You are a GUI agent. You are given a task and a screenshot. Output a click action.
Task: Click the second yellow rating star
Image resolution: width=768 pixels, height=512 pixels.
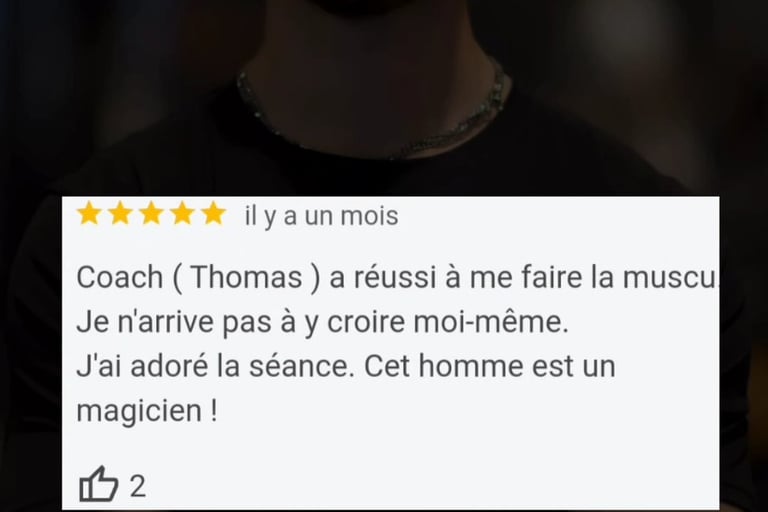(x=120, y=214)
